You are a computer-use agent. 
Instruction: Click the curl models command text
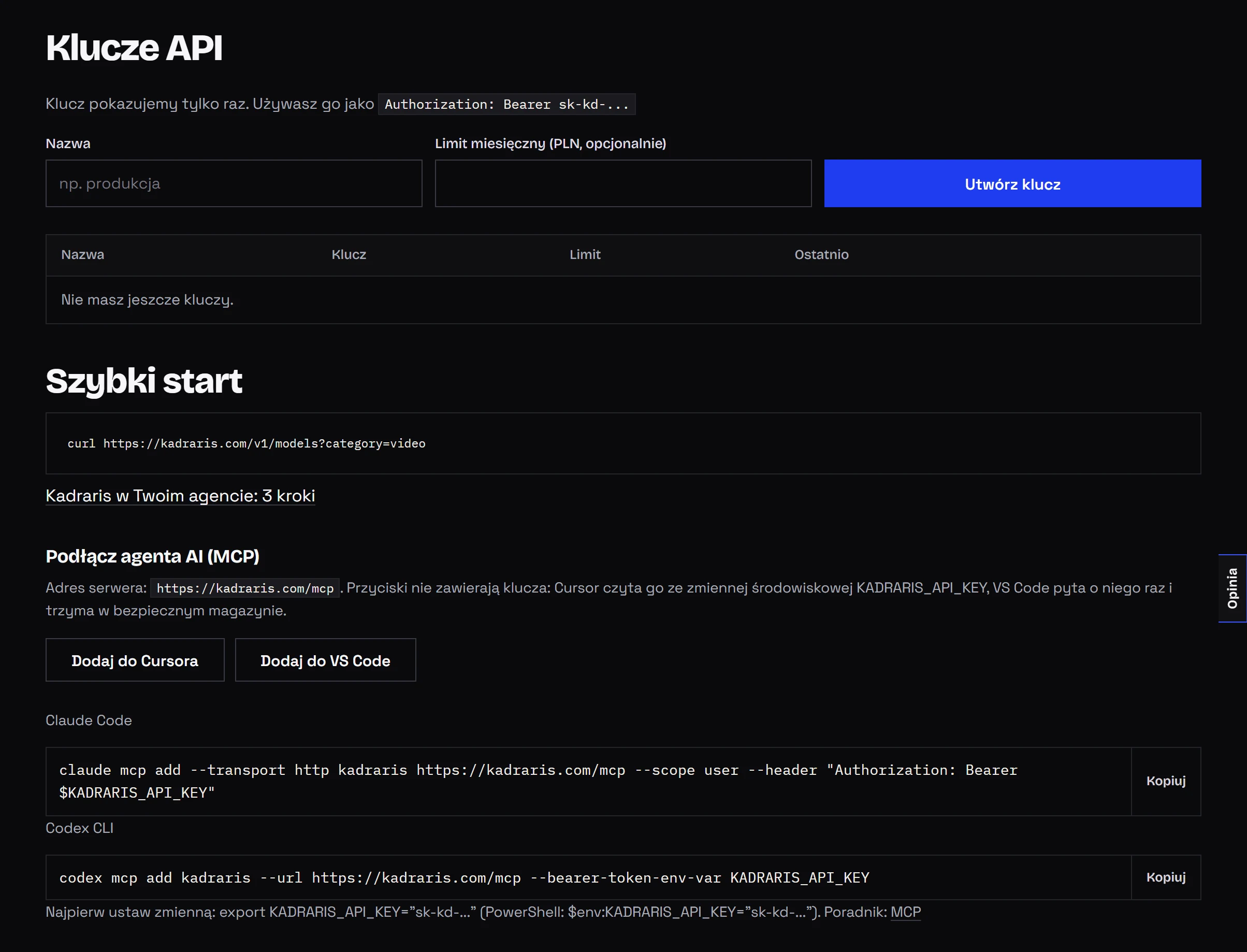click(247, 444)
